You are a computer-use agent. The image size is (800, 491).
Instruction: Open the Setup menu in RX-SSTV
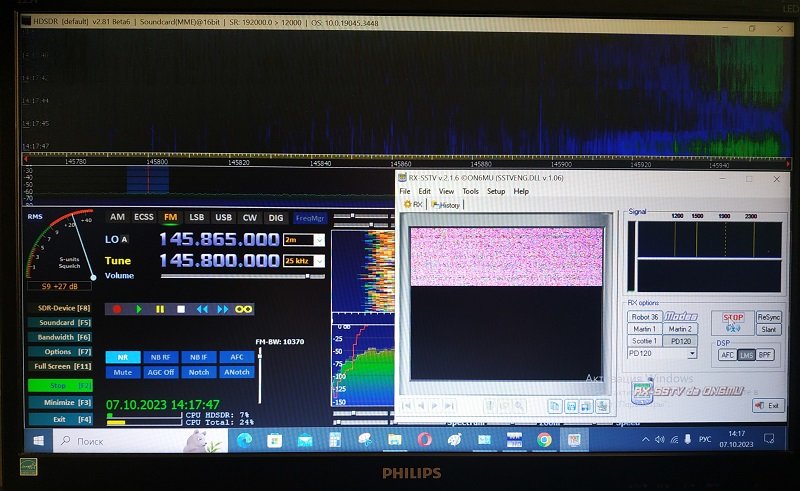click(496, 191)
